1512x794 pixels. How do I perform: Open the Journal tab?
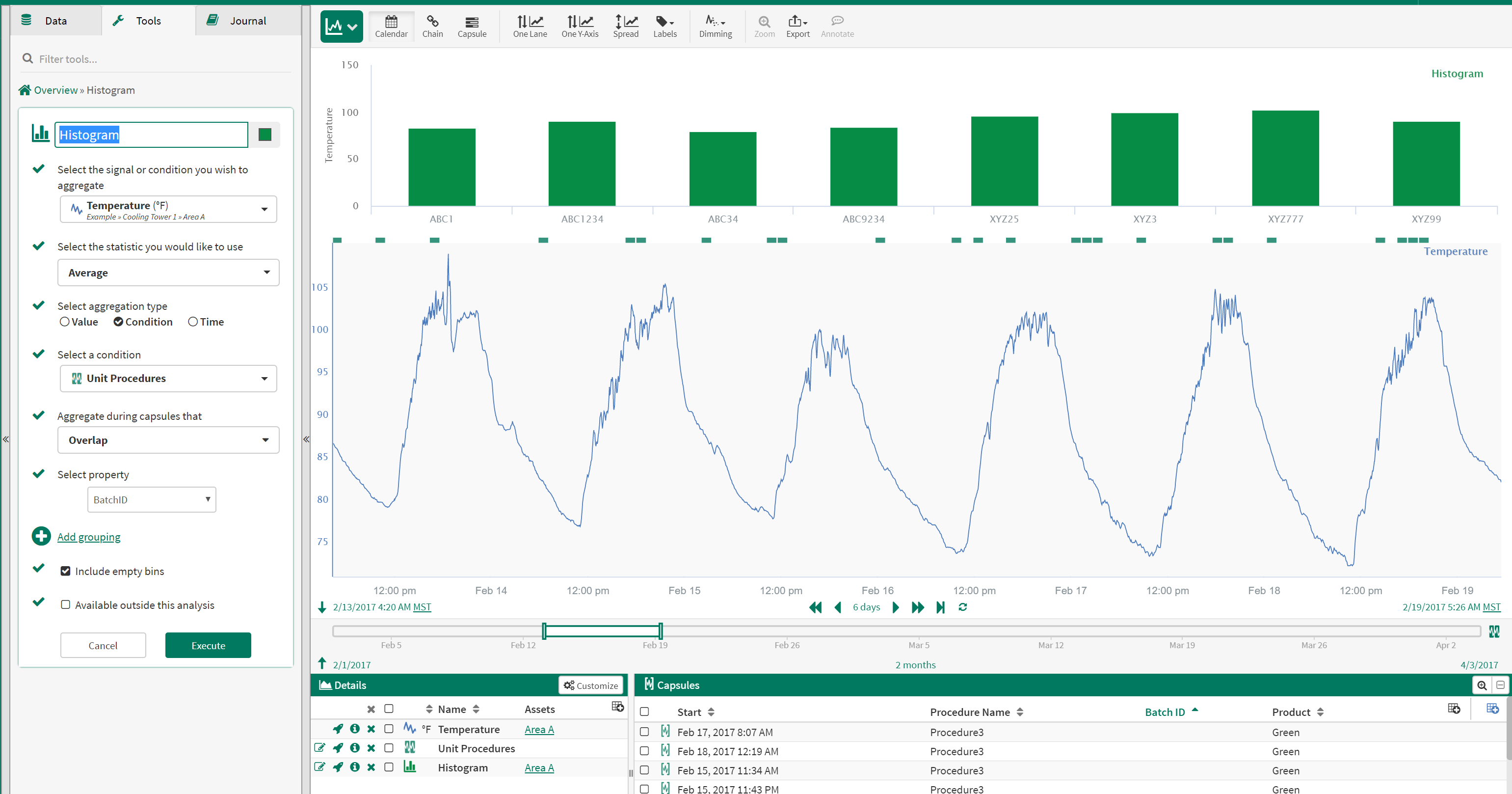tap(247, 21)
